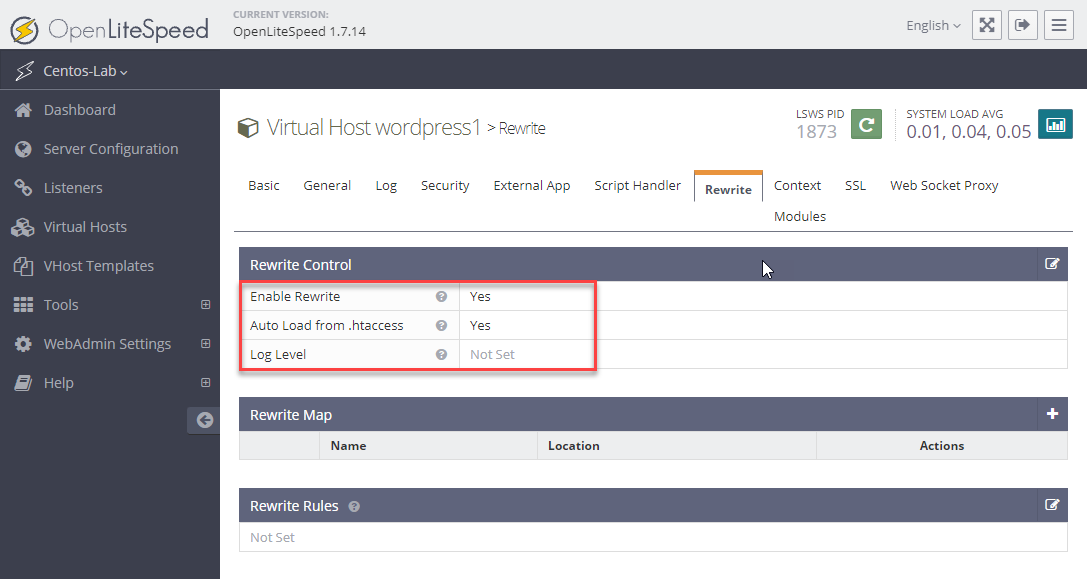Click the Rewrite Rules Not Set value
This screenshot has height=579, width=1087.
pyautogui.click(x=272, y=537)
